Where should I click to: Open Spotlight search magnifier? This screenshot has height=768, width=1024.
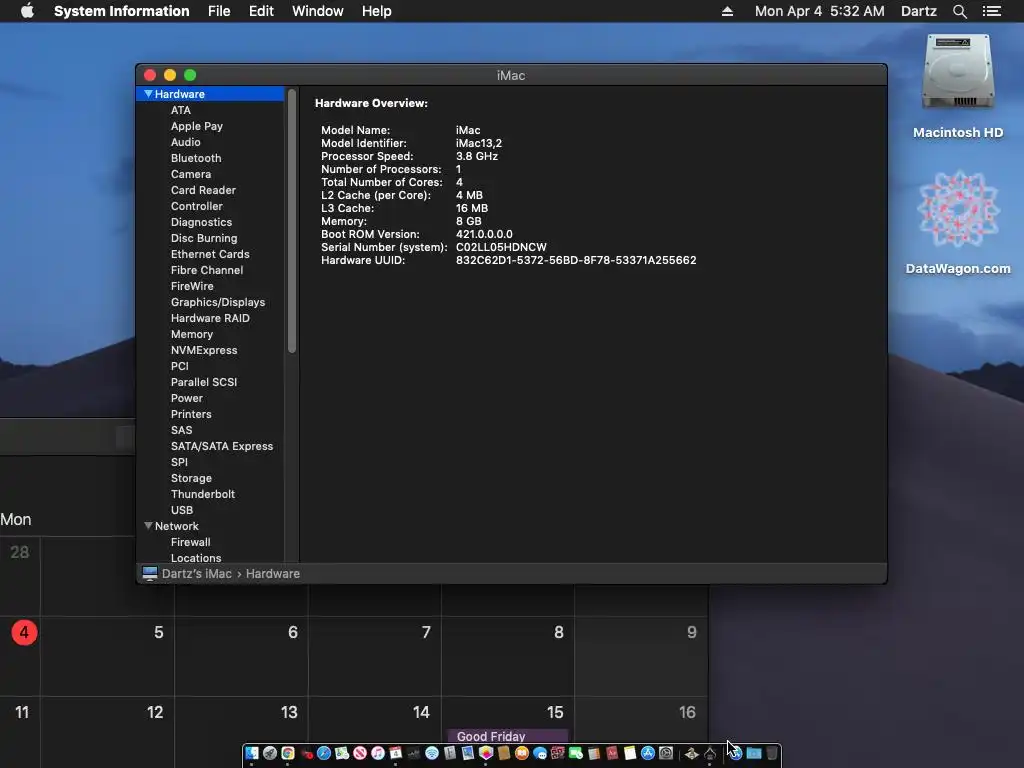click(959, 11)
